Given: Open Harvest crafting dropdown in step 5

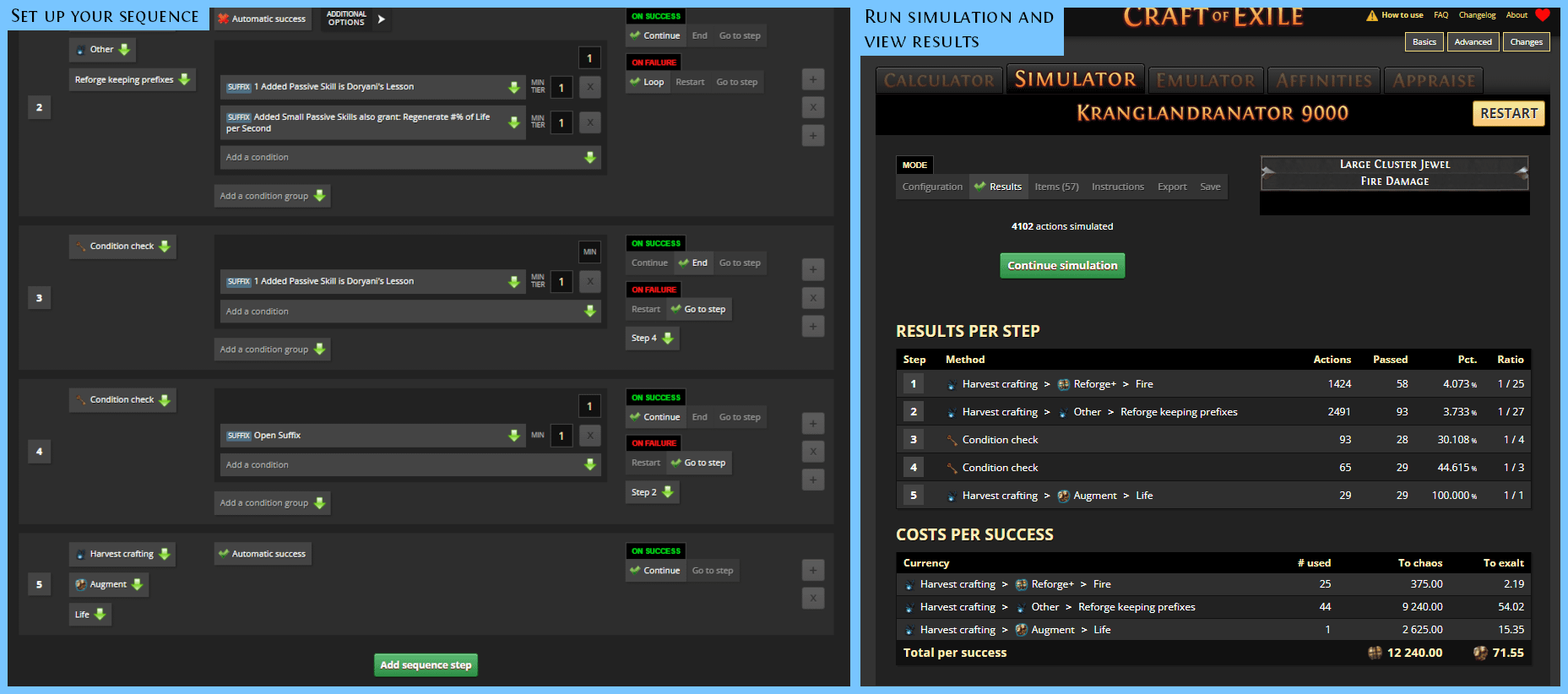Looking at the screenshot, I should pos(122,554).
